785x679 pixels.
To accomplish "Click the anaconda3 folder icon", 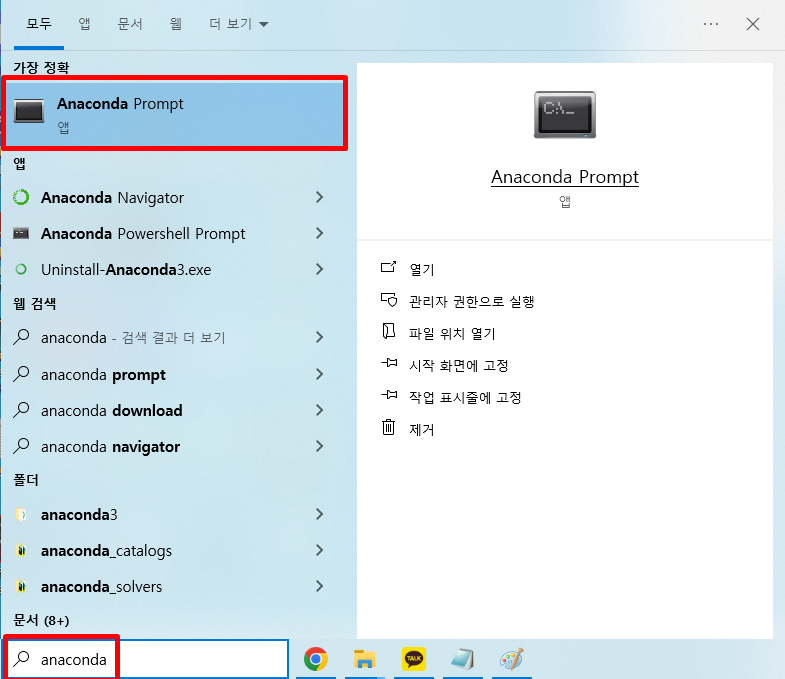I will tap(21, 514).
